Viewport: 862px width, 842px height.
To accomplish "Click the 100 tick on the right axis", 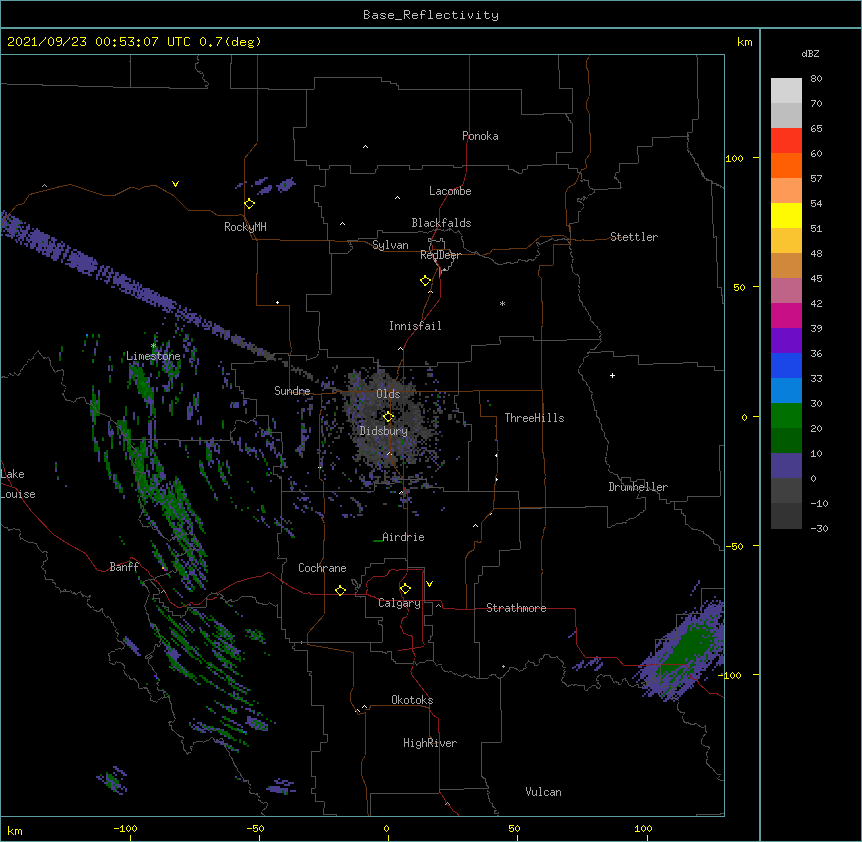I will 734,158.
